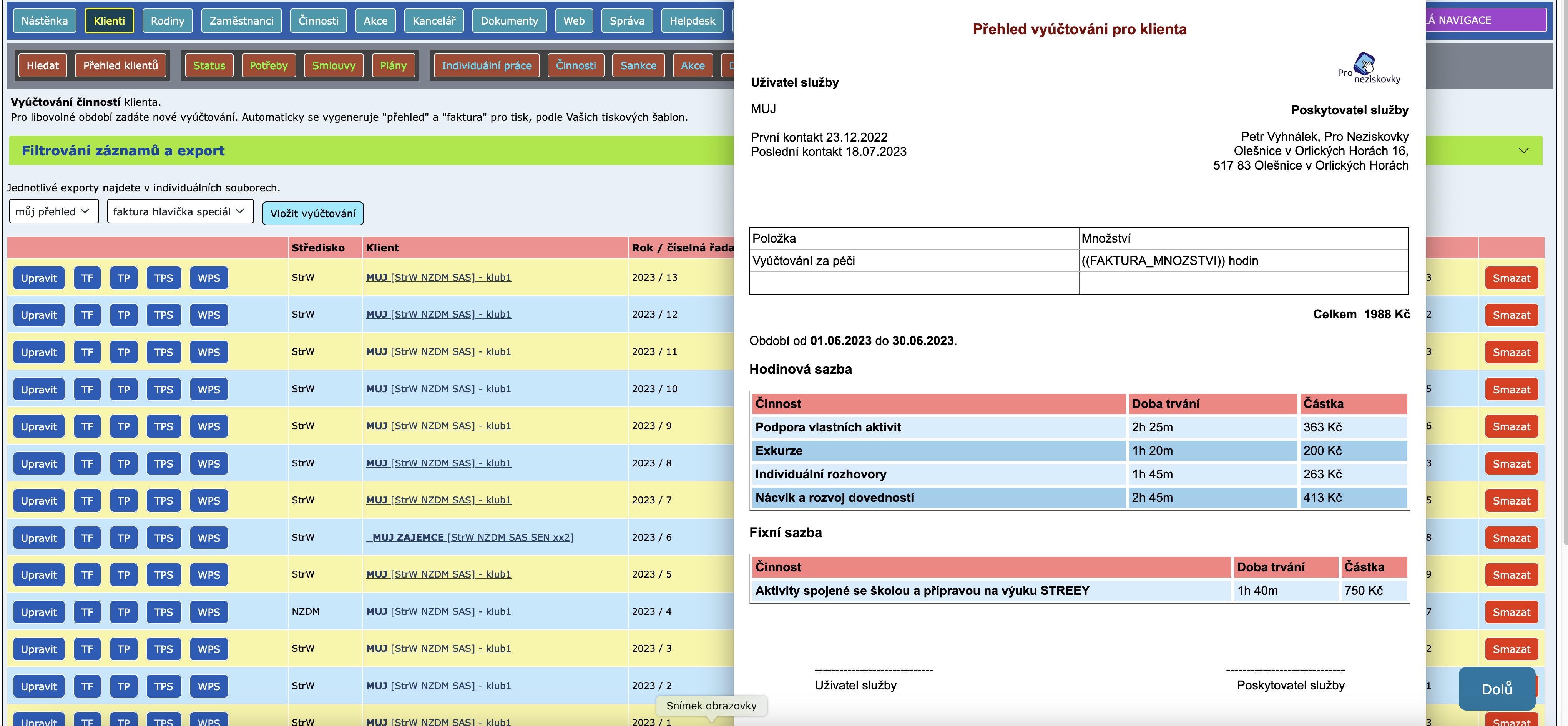Click the Pro neziskovky logo icon
The width and height of the screenshot is (1568, 726).
pyautogui.click(x=1364, y=64)
